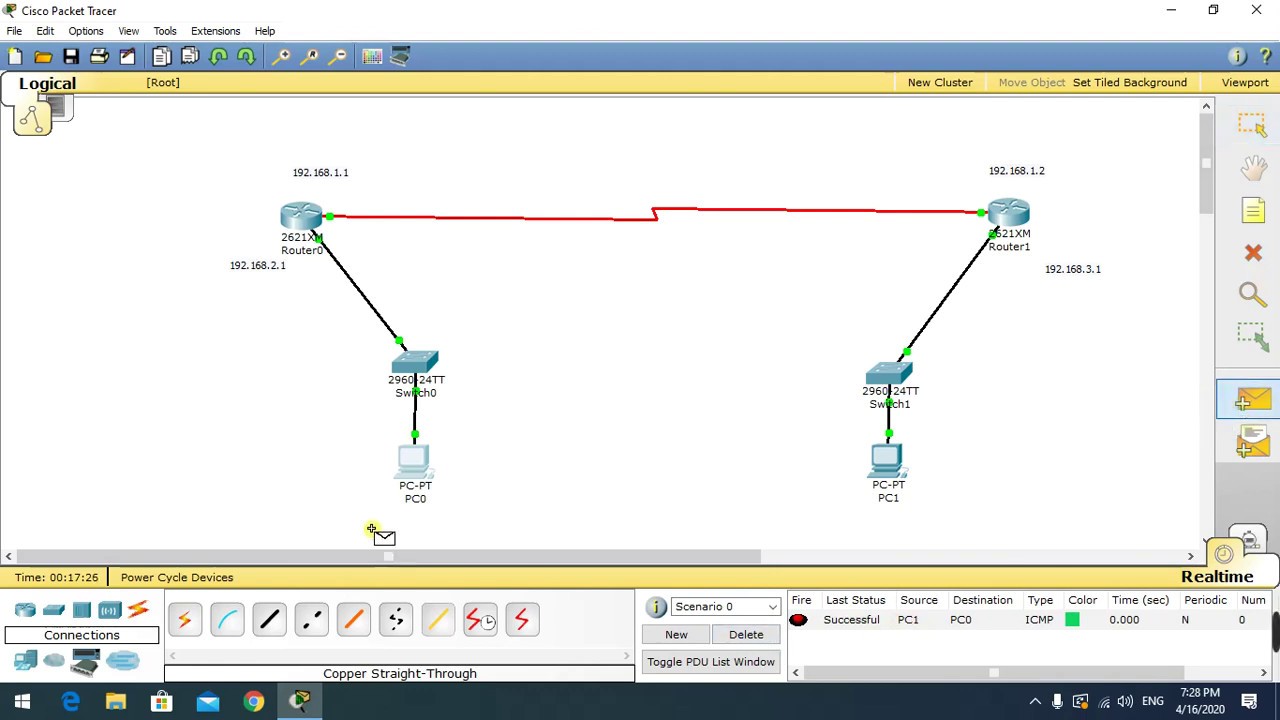Save the project via floppy disk icon
Screen dimensions: 1280x720
click(x=71, y=57)
